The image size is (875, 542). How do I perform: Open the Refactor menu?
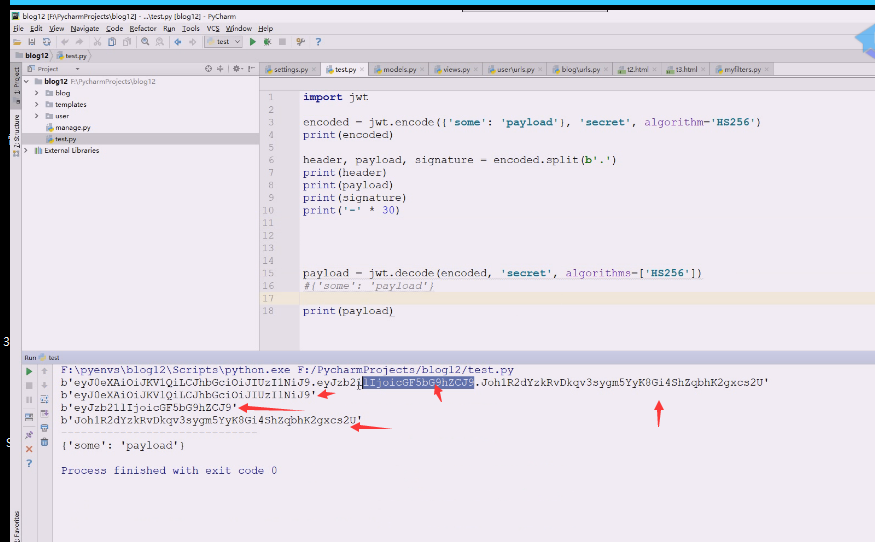(x=143, y=28)
